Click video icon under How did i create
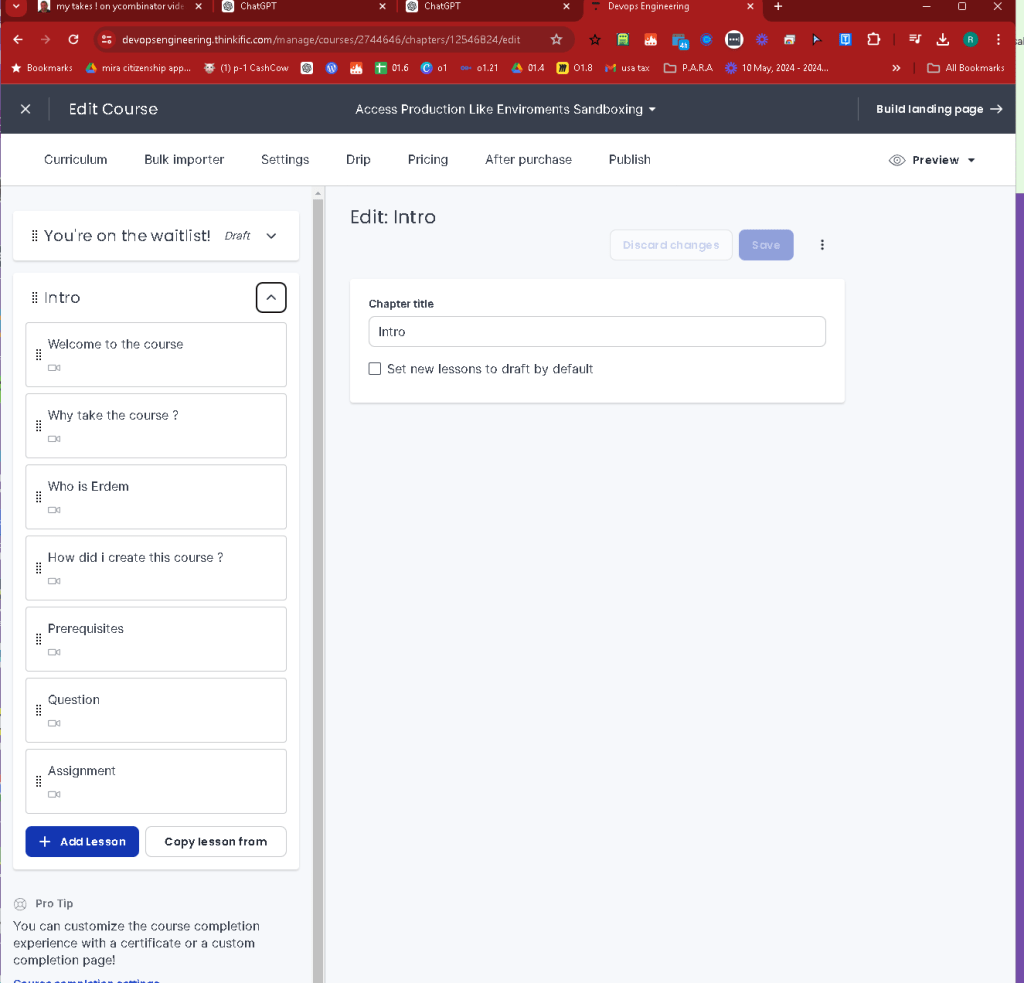The image size is (1024, 983). 54,581
